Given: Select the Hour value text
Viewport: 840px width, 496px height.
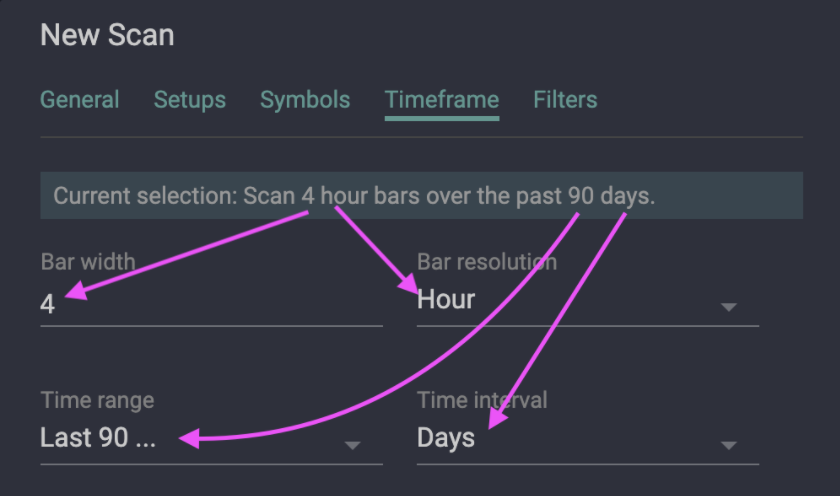Looking at the screenshot, I should pos(446,300).
